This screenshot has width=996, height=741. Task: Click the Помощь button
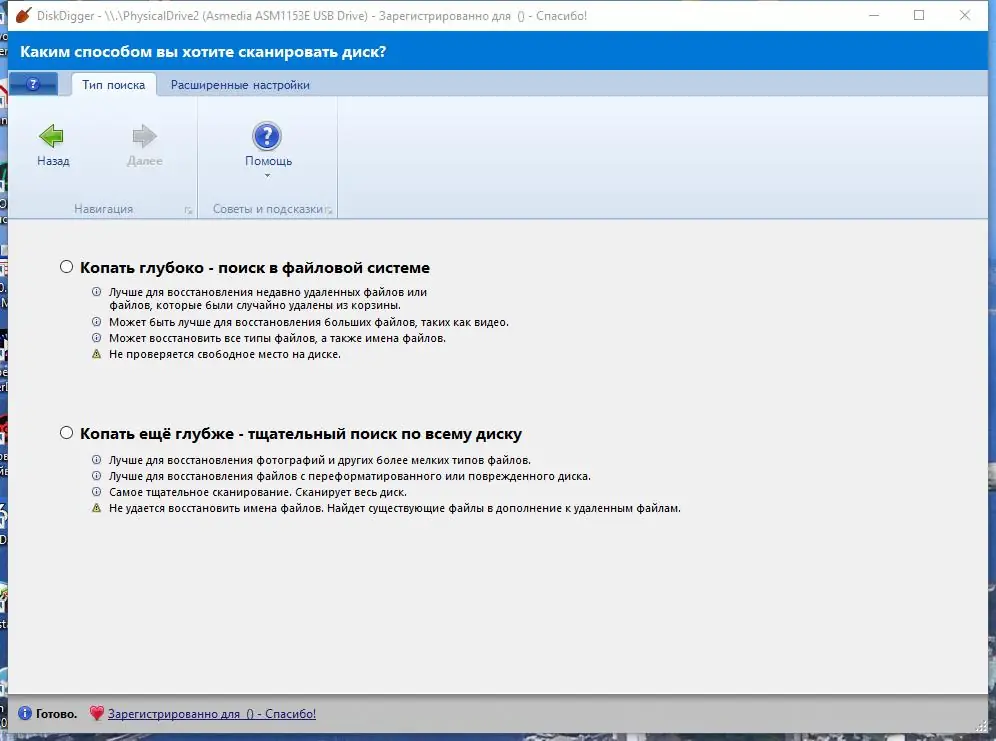click(x=268, y=145)
